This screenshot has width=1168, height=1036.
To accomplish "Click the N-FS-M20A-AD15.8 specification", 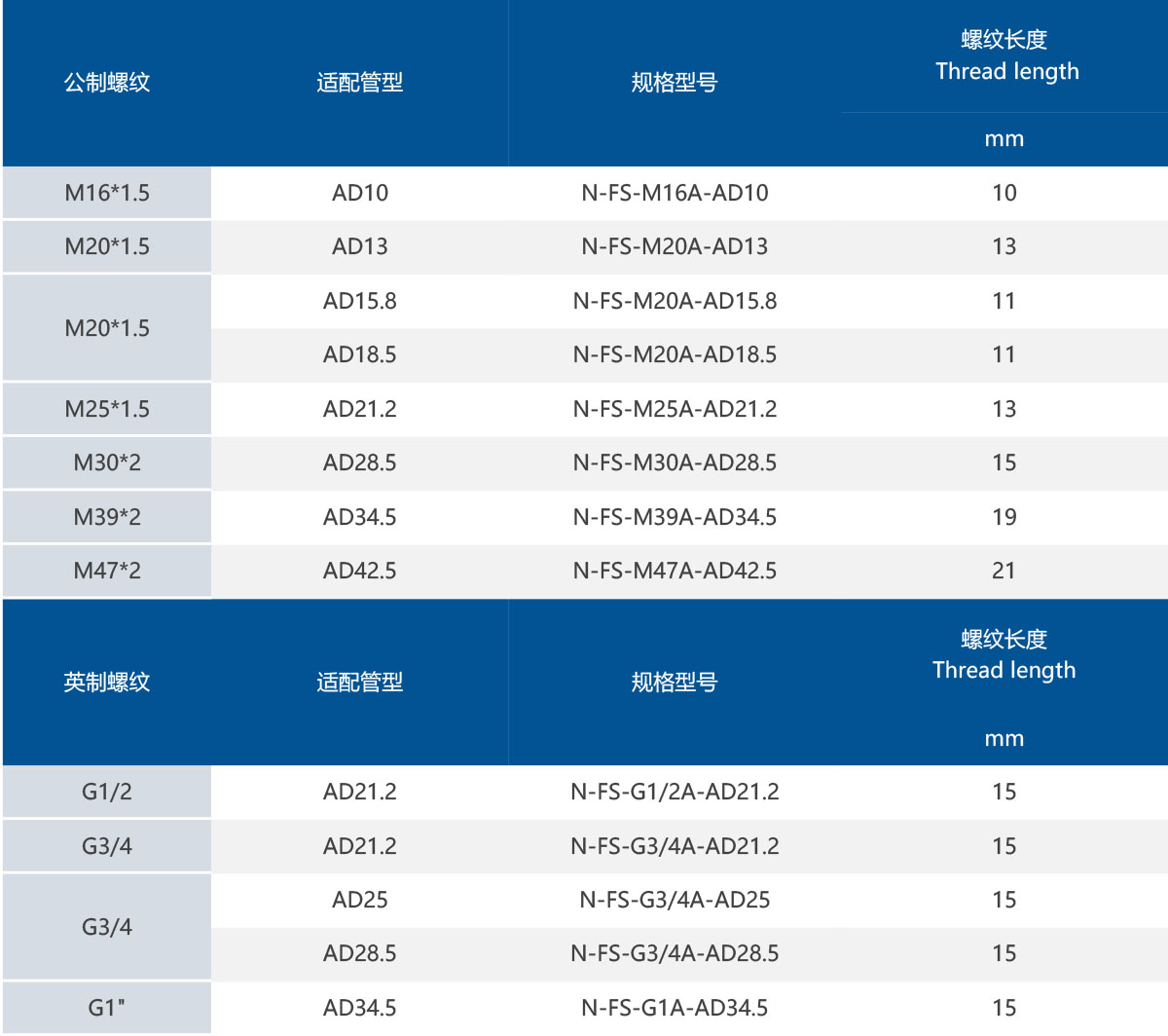I will [676, 301].
